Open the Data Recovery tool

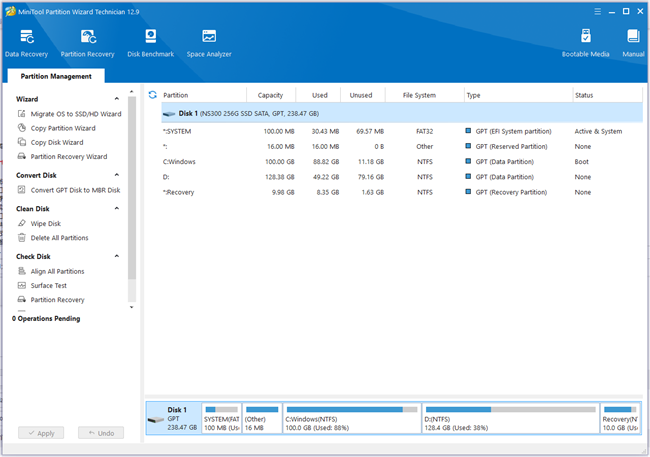point(27,43)
